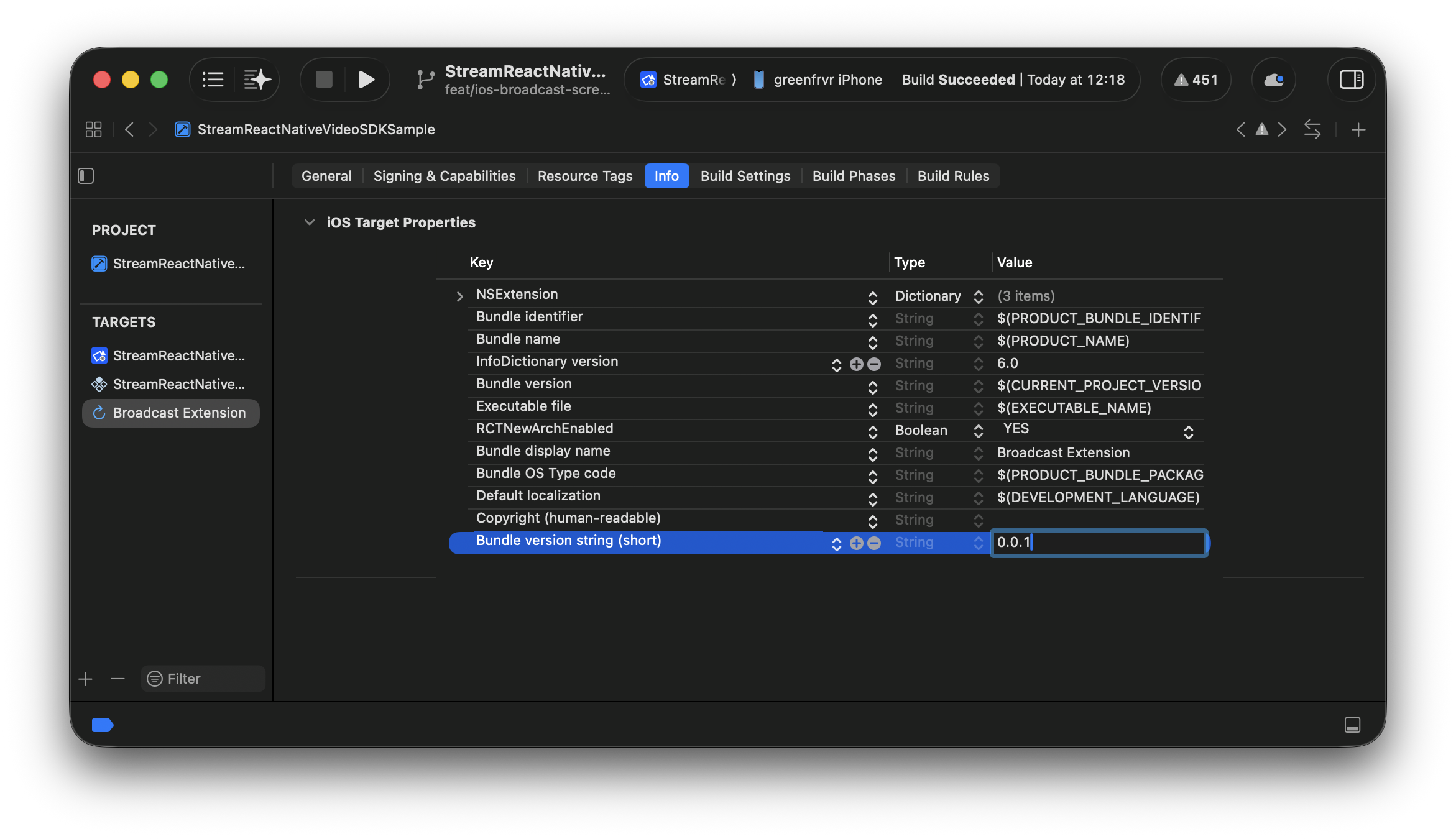This screenshot has height=839, width=1456.
Task: Add a new editor pane
Action: tap(1358, 129)
